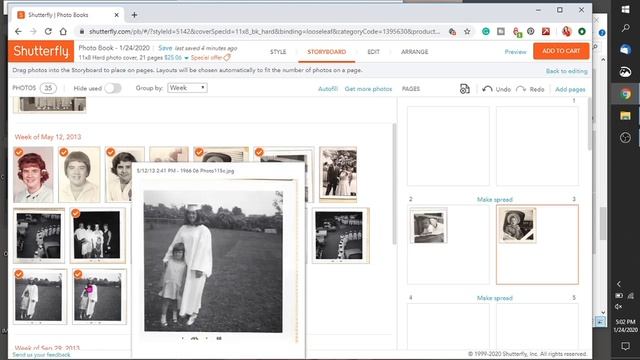
Task: Click the photo panel vertical scrollbar
Action: [394, 184]
